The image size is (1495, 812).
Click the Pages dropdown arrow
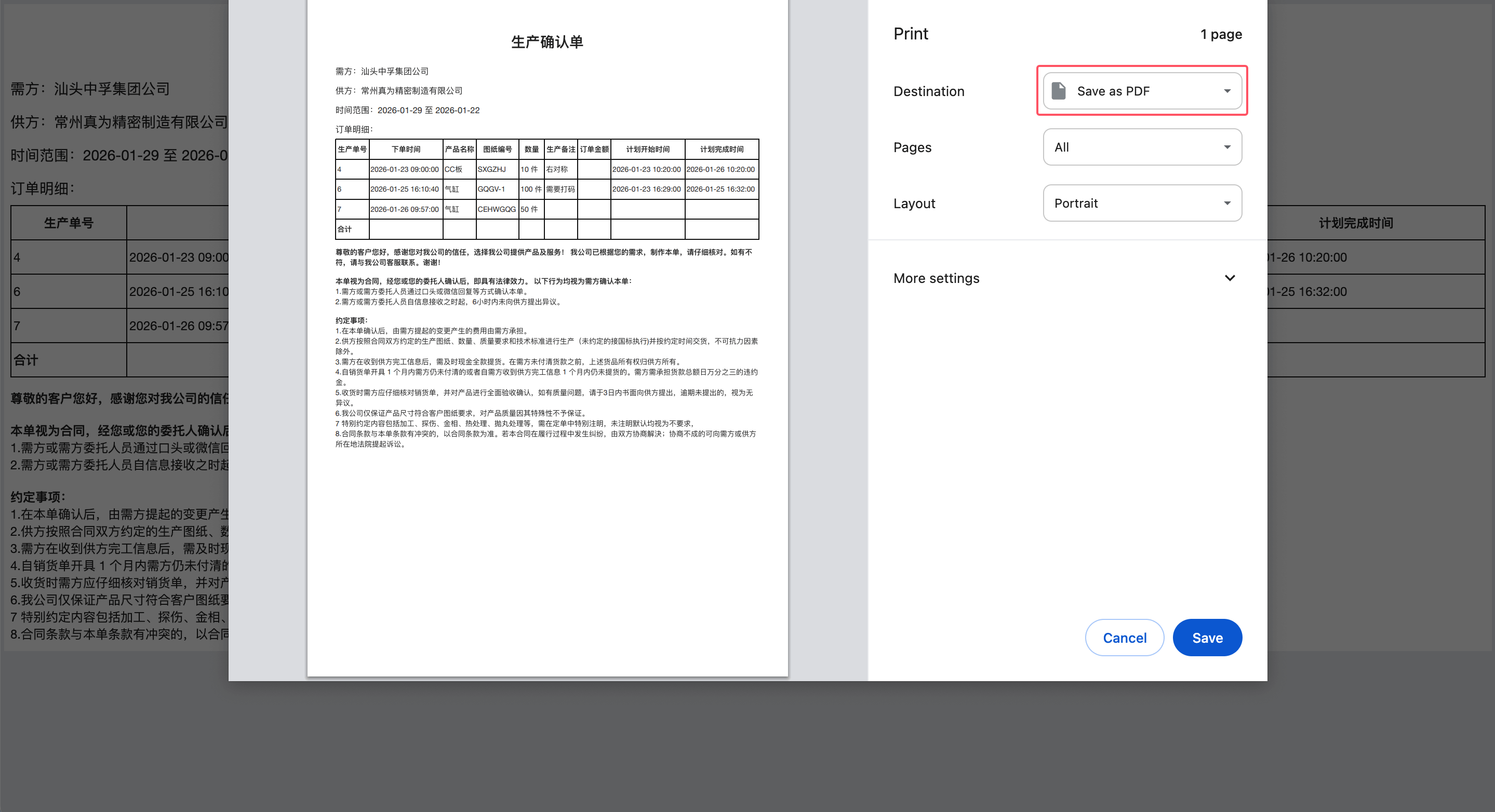click(x=1227, y=147)
